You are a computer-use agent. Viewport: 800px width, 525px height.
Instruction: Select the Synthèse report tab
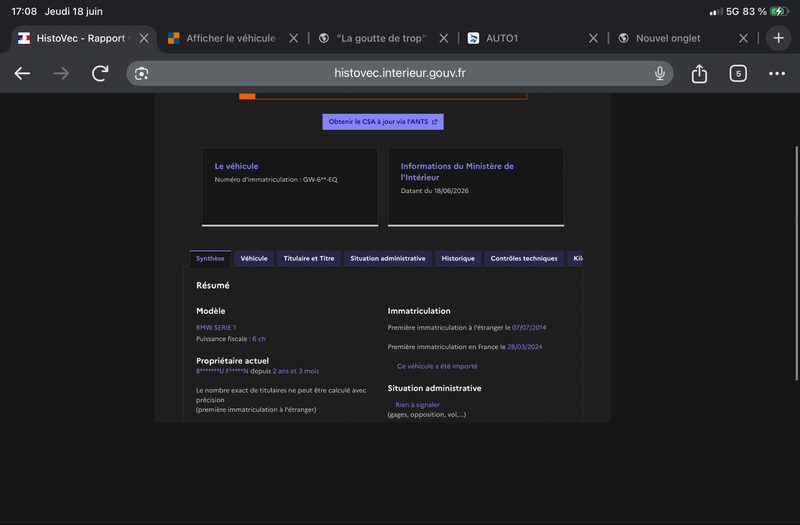pos(210,259)
